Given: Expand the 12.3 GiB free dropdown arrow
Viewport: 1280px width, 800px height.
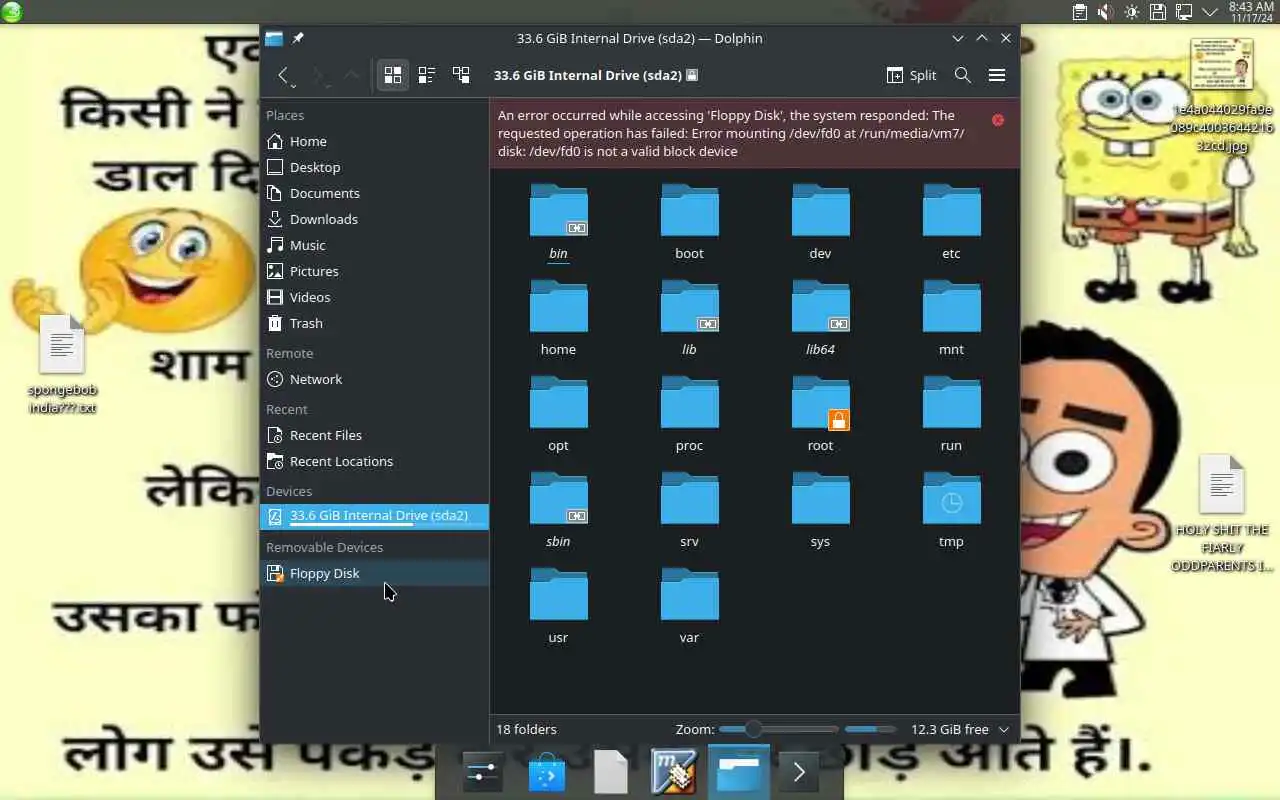Looking at the screenshot, I should (x=1004, y=730).
